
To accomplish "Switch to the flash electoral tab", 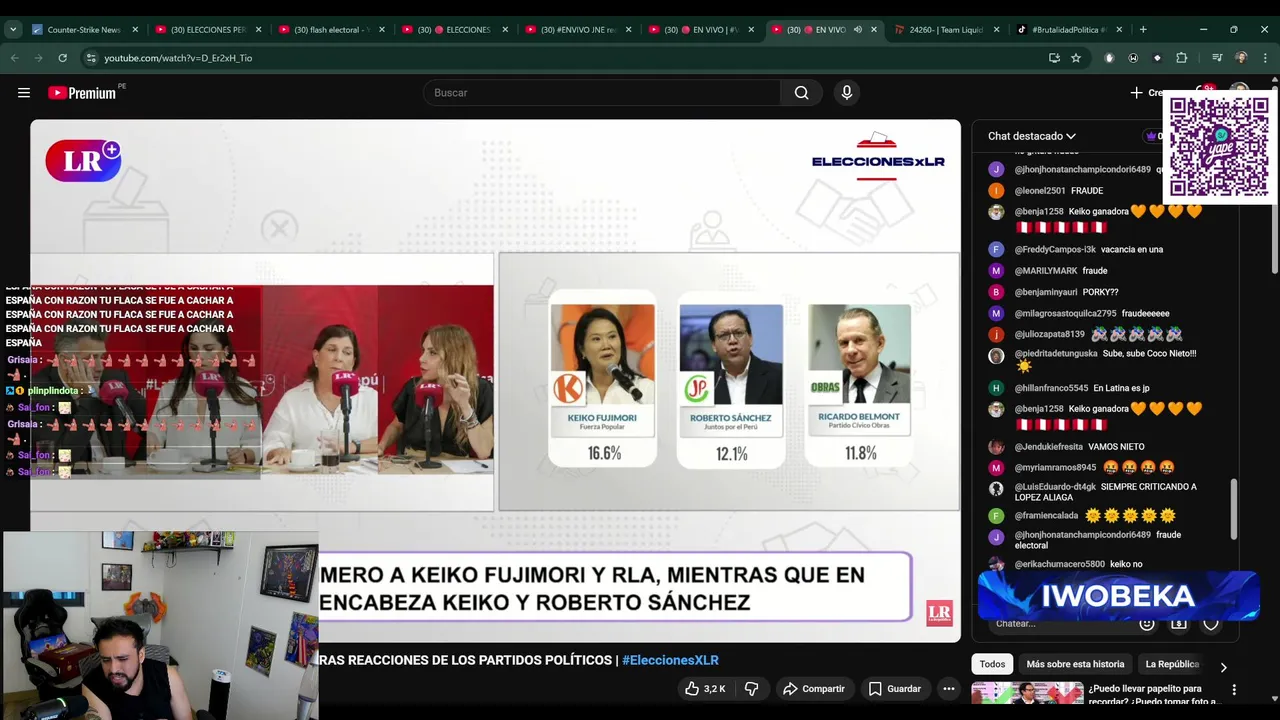I will pos(331,30).
